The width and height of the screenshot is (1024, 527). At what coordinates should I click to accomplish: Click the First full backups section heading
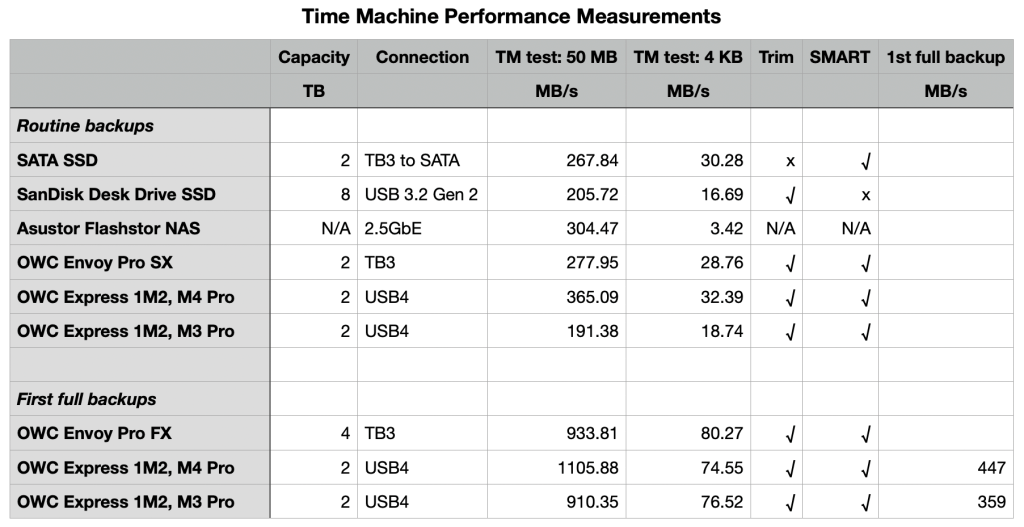click(x=86, y=399)
